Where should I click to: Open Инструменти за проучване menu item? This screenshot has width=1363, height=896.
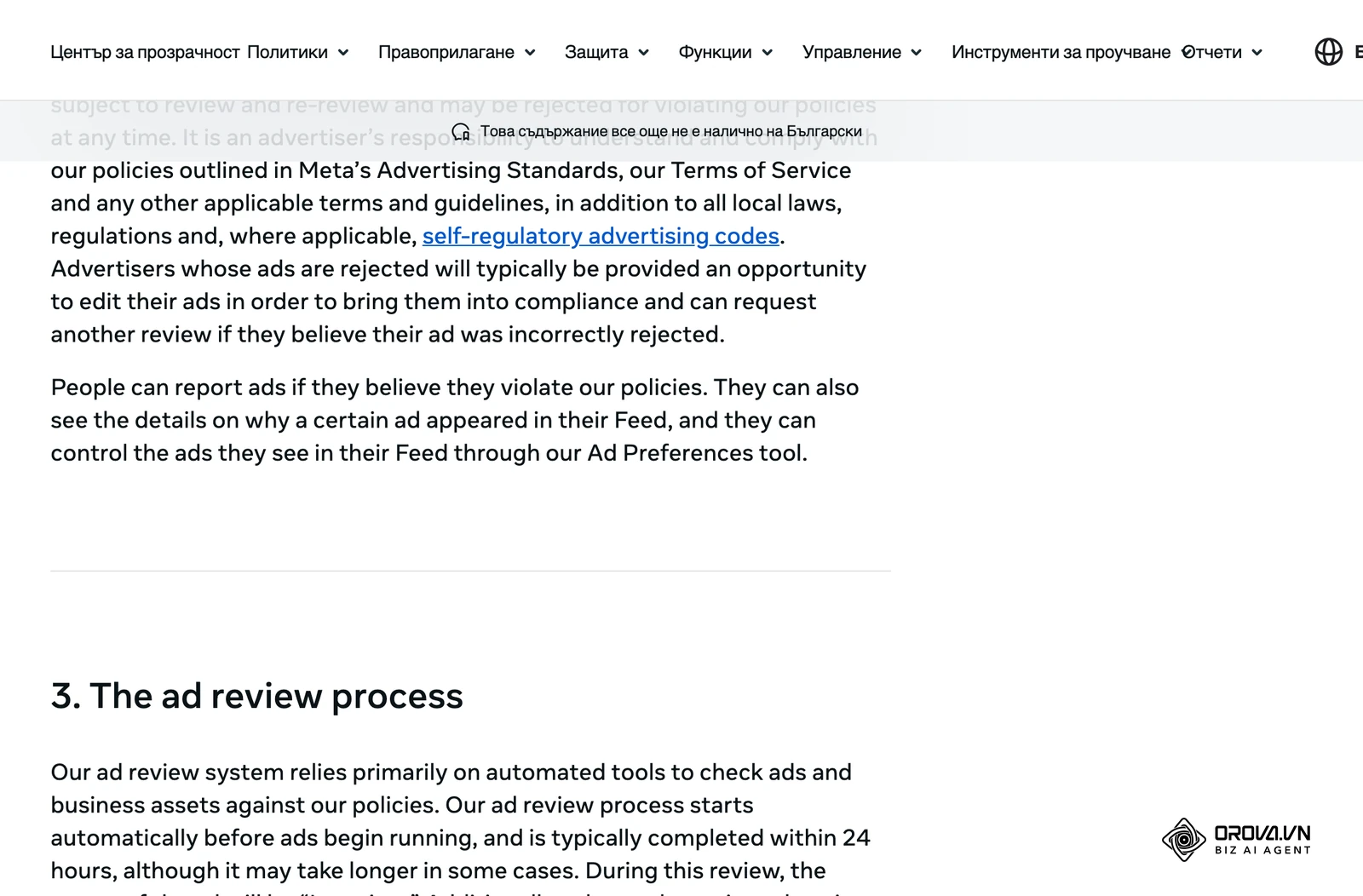(1061, 52)
